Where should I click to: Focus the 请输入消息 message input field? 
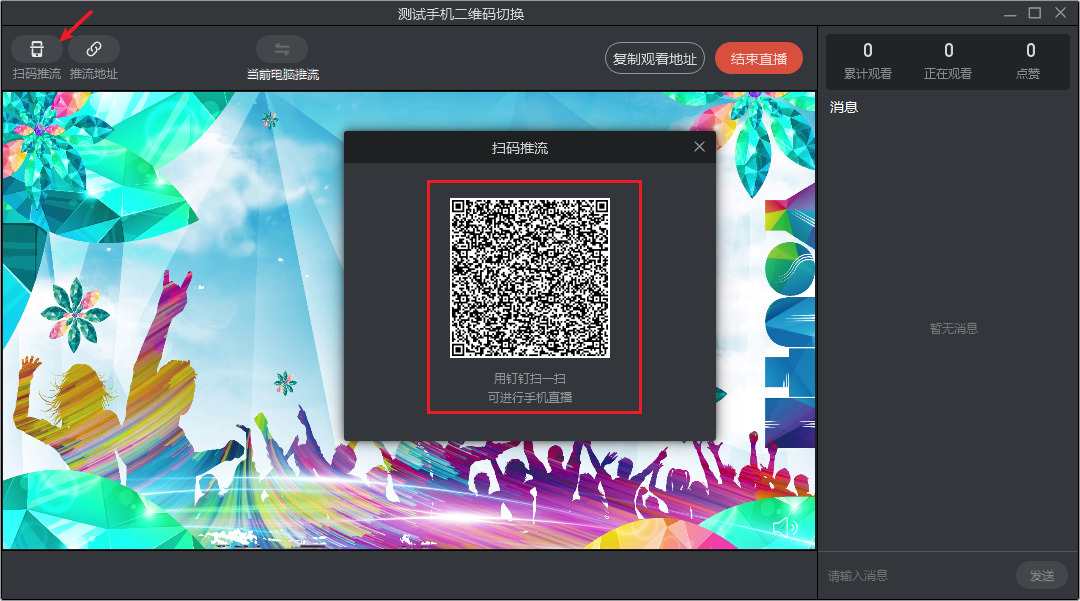point(916,576)
